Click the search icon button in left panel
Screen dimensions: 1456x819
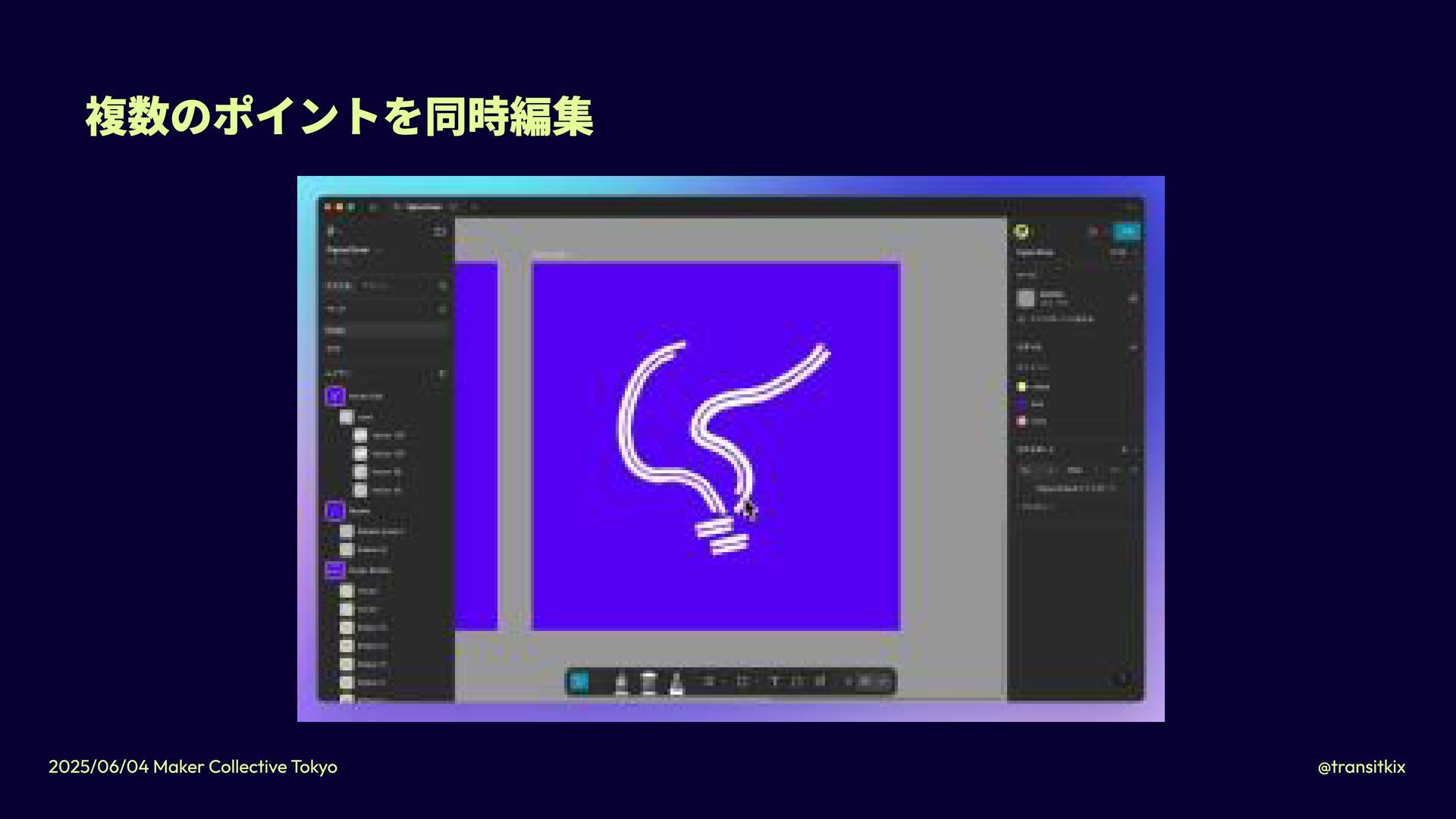[443, 286]
